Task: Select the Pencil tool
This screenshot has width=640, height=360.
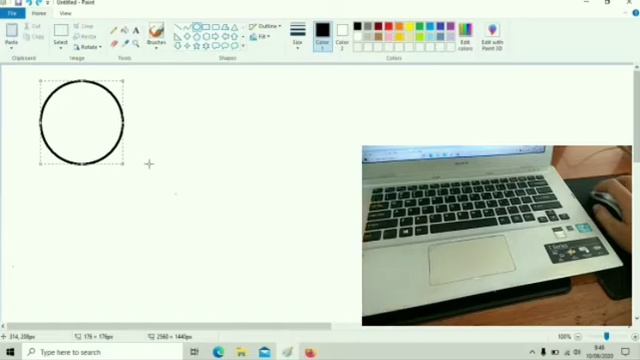Action: (113, 31)
